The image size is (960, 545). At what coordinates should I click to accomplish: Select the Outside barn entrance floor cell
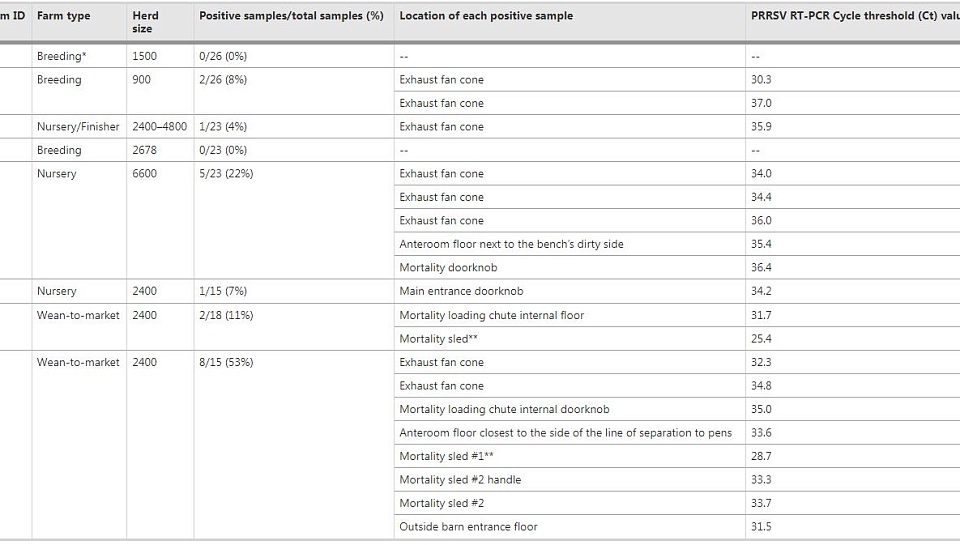tap(468, 527)
